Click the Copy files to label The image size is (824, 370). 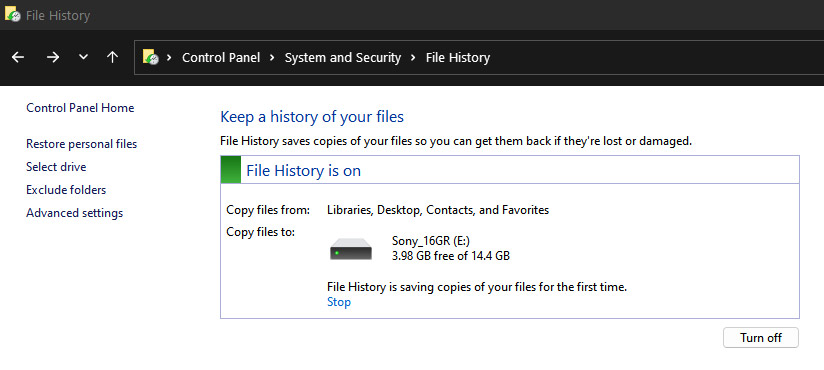[x=261, y=232]
